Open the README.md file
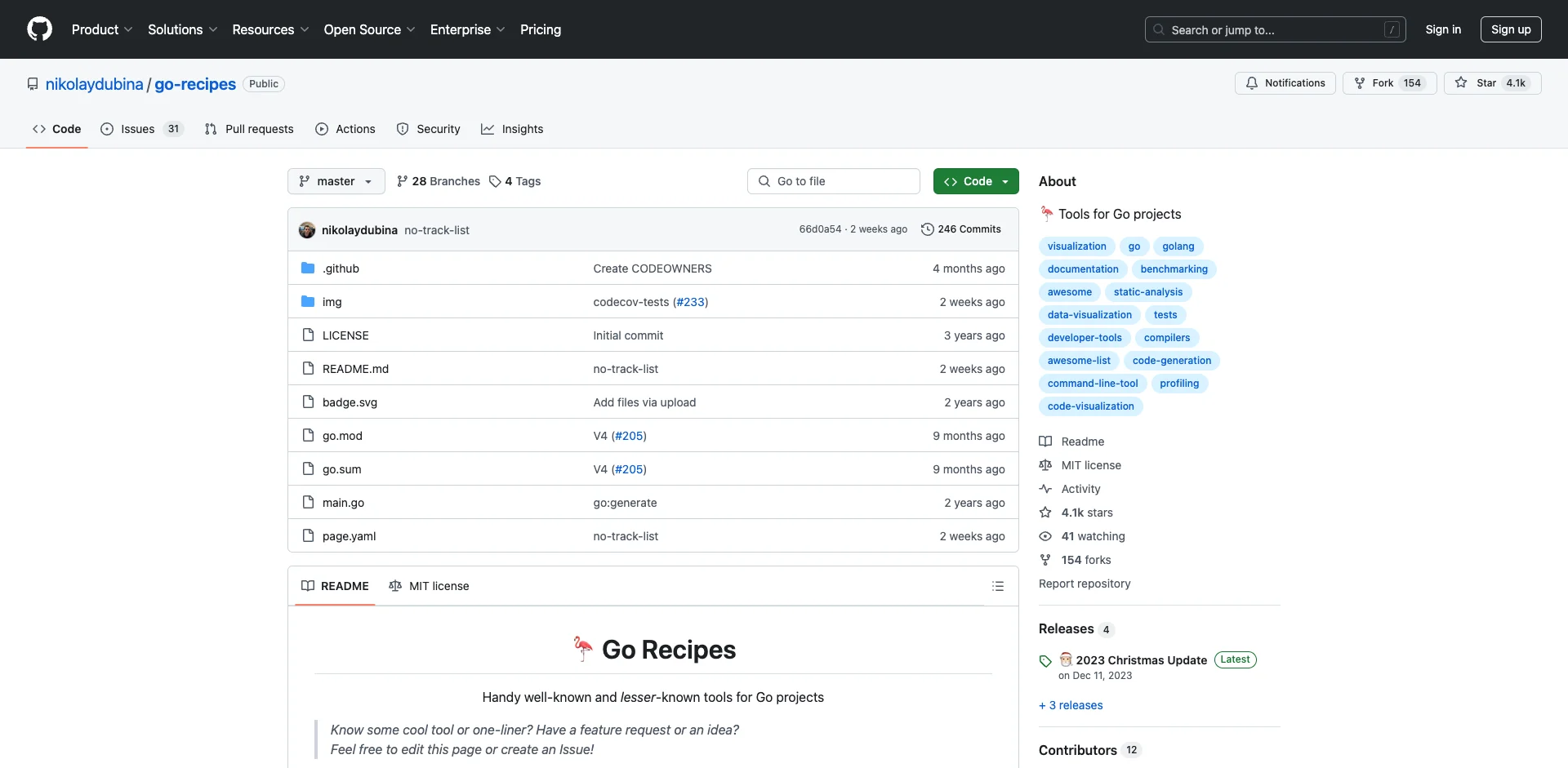Screen dimensions: 1568x768 pyautogui.click(x=355, y=369)
